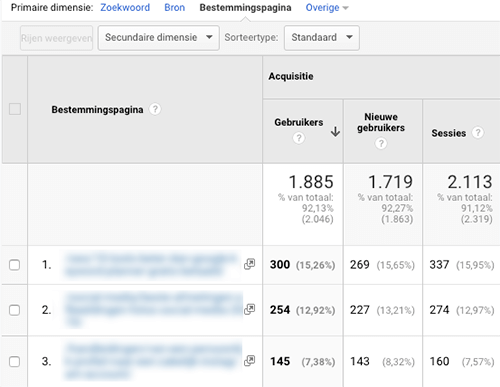Select total users value 1.885

311,182
